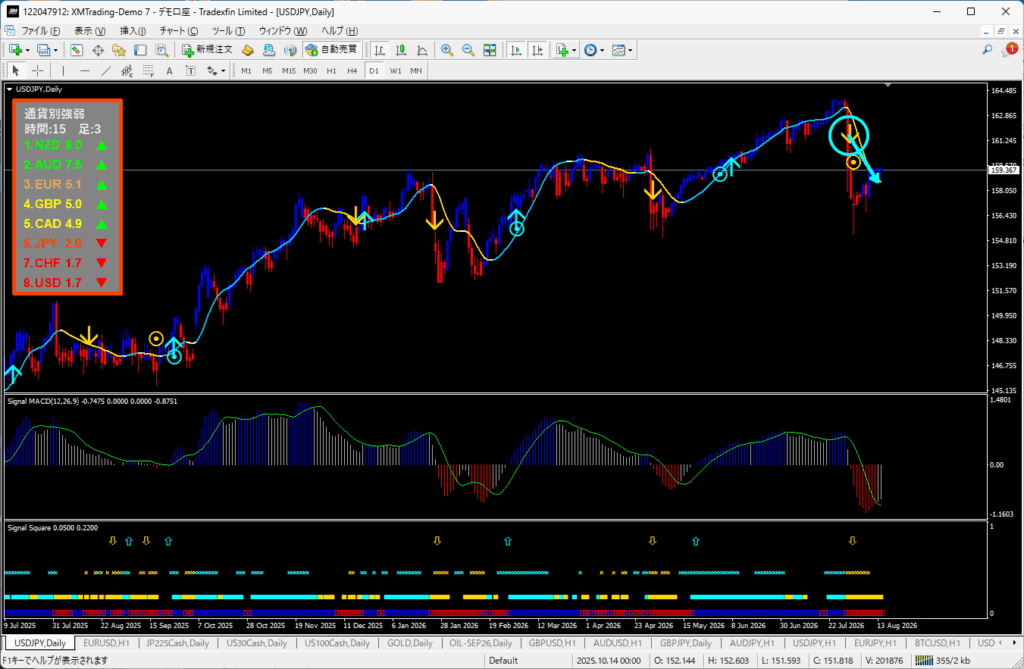Select the text label tool
The image size is (1024, 669).
coord(190,71)
